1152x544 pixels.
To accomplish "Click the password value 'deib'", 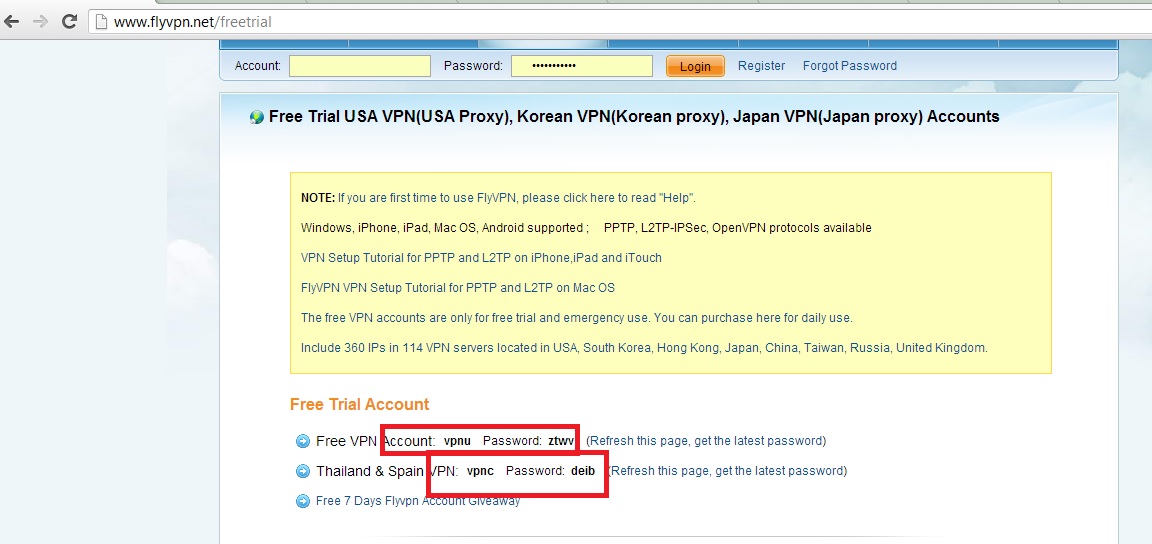I will point(583,470).
